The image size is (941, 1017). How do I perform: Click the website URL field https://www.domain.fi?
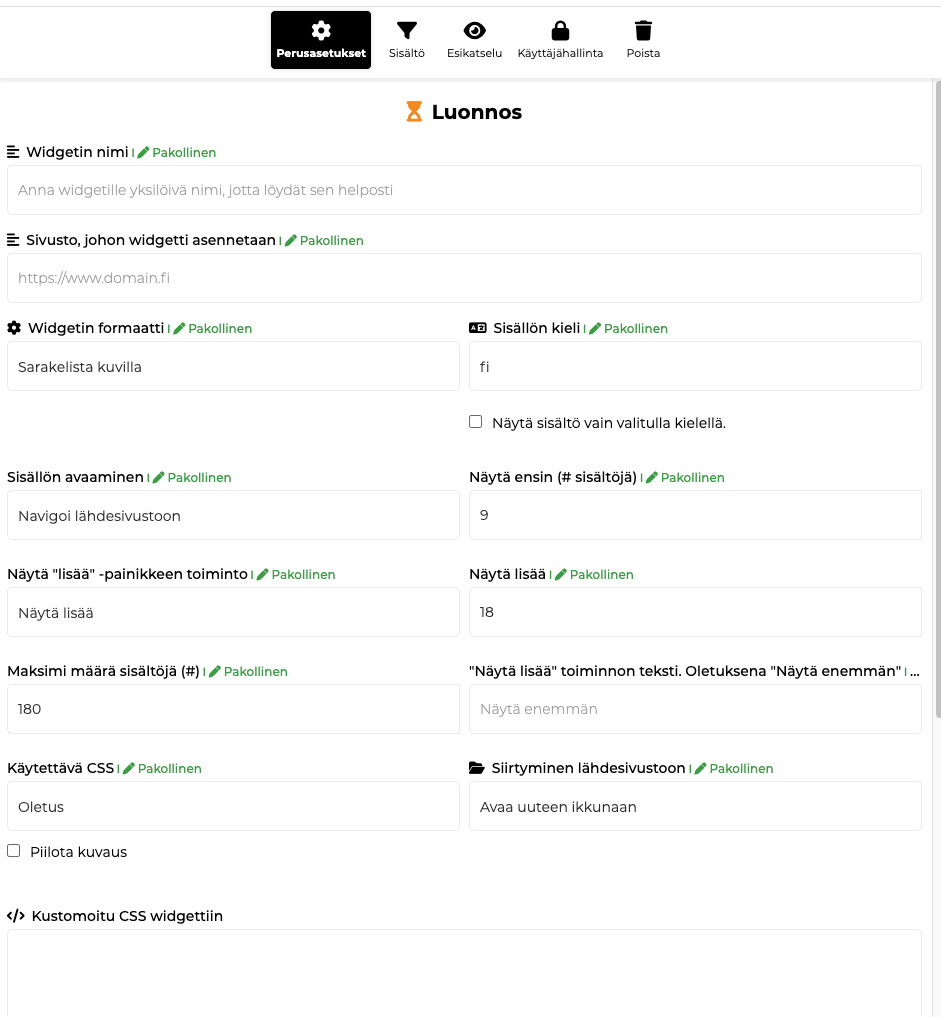pos(464,278)
